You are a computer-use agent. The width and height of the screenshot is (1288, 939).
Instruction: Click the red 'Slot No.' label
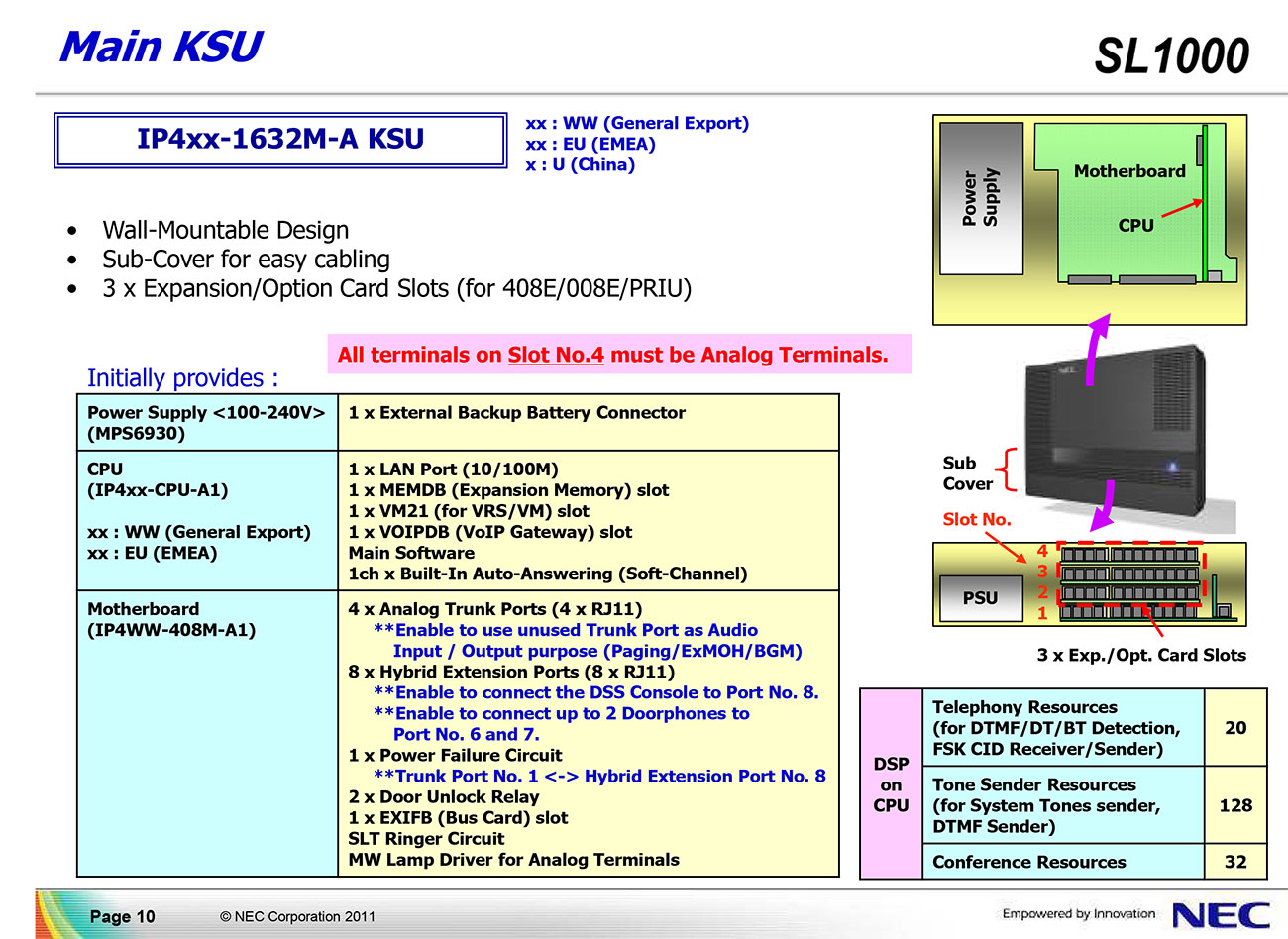click(x=977, y=519)
